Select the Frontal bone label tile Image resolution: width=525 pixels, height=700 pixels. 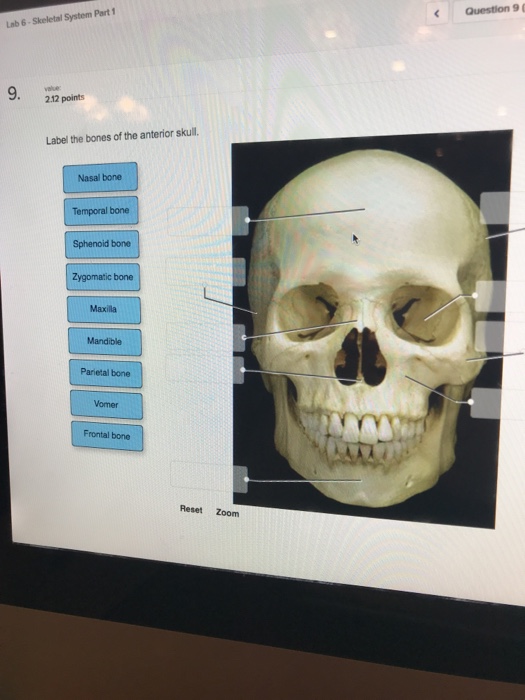(x=107, y=435)
